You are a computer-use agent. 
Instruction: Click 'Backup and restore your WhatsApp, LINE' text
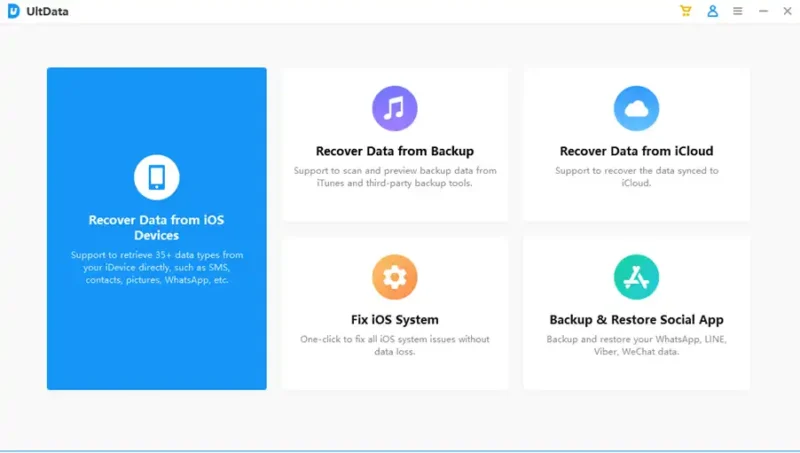click(636, 345)
